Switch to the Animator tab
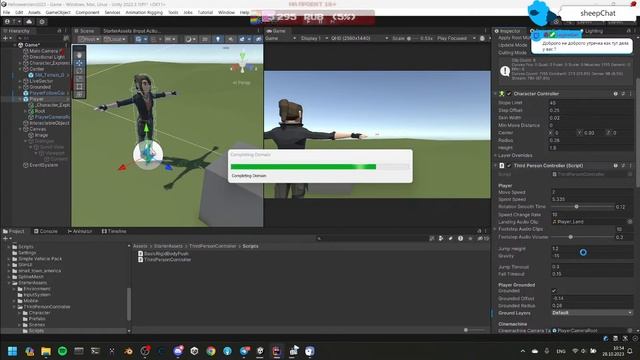The width and height of the screenshot is (640, 360). 80,231
